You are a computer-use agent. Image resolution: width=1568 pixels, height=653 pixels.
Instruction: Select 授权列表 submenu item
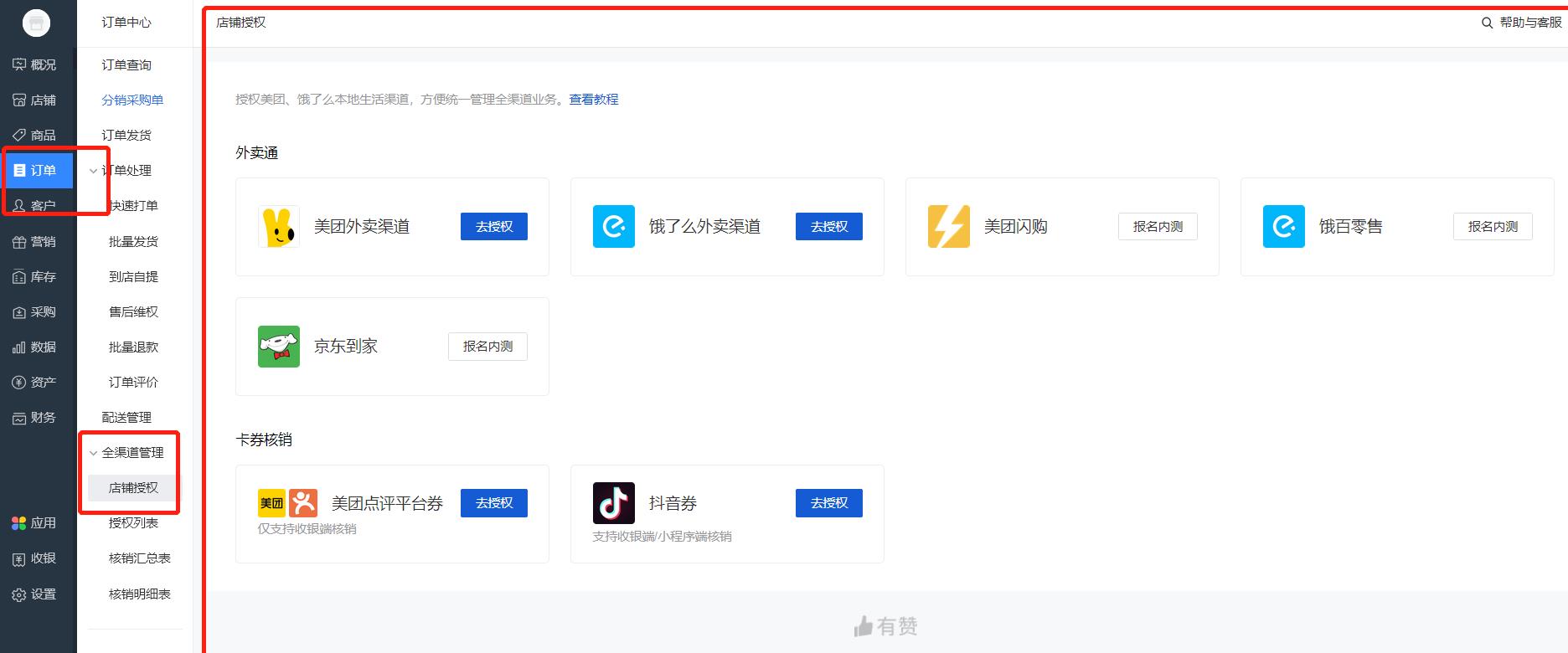click(133, 522)
